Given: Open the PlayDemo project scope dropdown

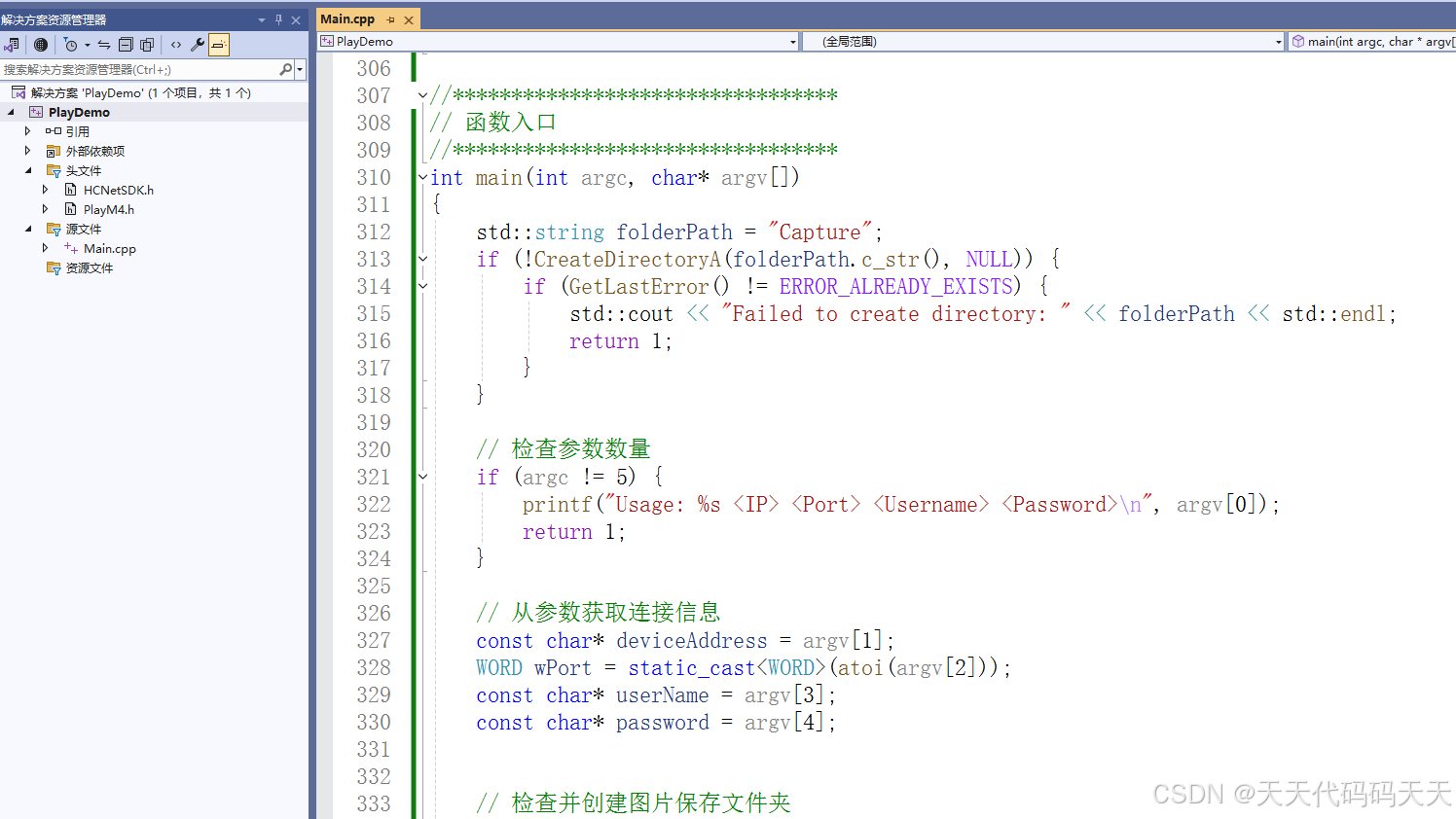Looking at the screenshot, I should (559, 42).
